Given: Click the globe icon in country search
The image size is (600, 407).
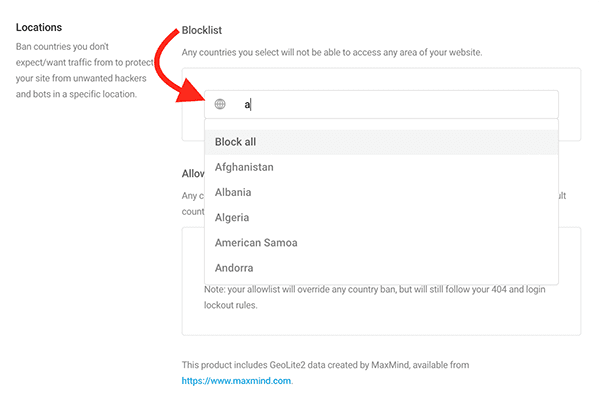Looking at the screenshot, I should [220, 104].
